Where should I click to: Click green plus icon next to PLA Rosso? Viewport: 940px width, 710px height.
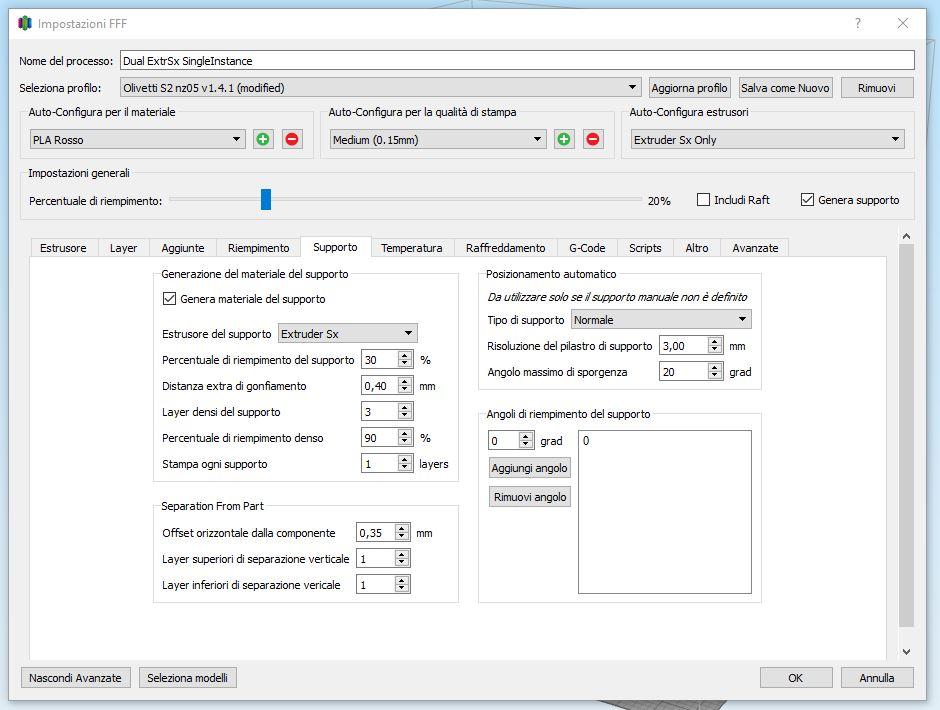(263, 140)
